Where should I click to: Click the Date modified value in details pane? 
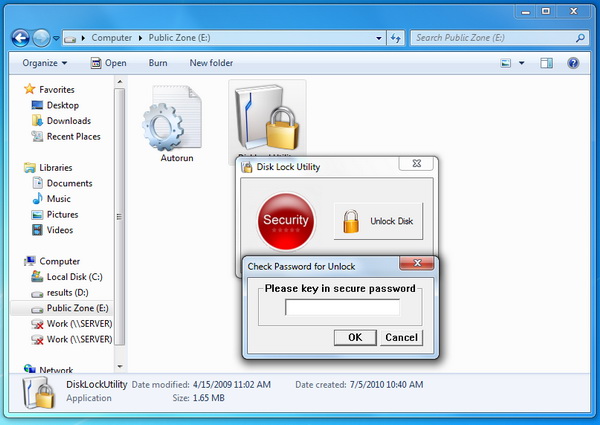[x=232, y=384]
